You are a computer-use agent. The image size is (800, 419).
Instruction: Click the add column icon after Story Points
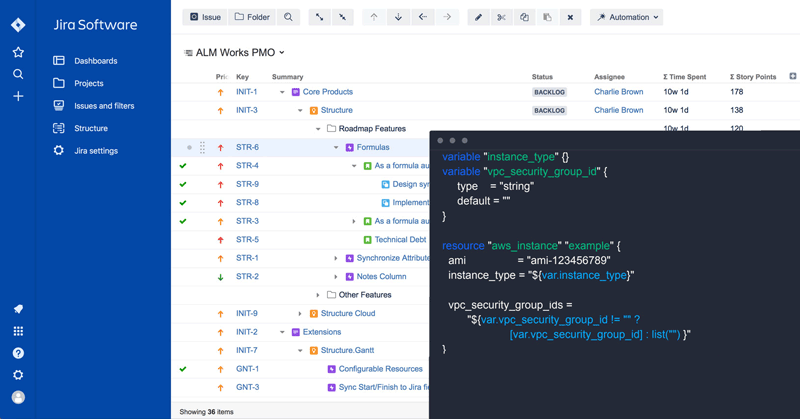pyautogui.click(x=792, y=76)
